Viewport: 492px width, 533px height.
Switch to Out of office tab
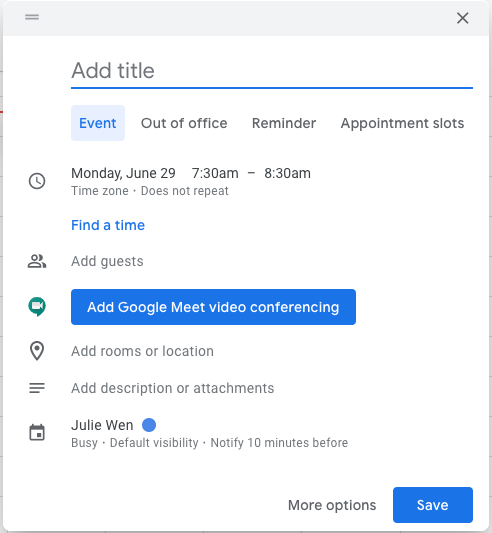[x=184, y=123]
